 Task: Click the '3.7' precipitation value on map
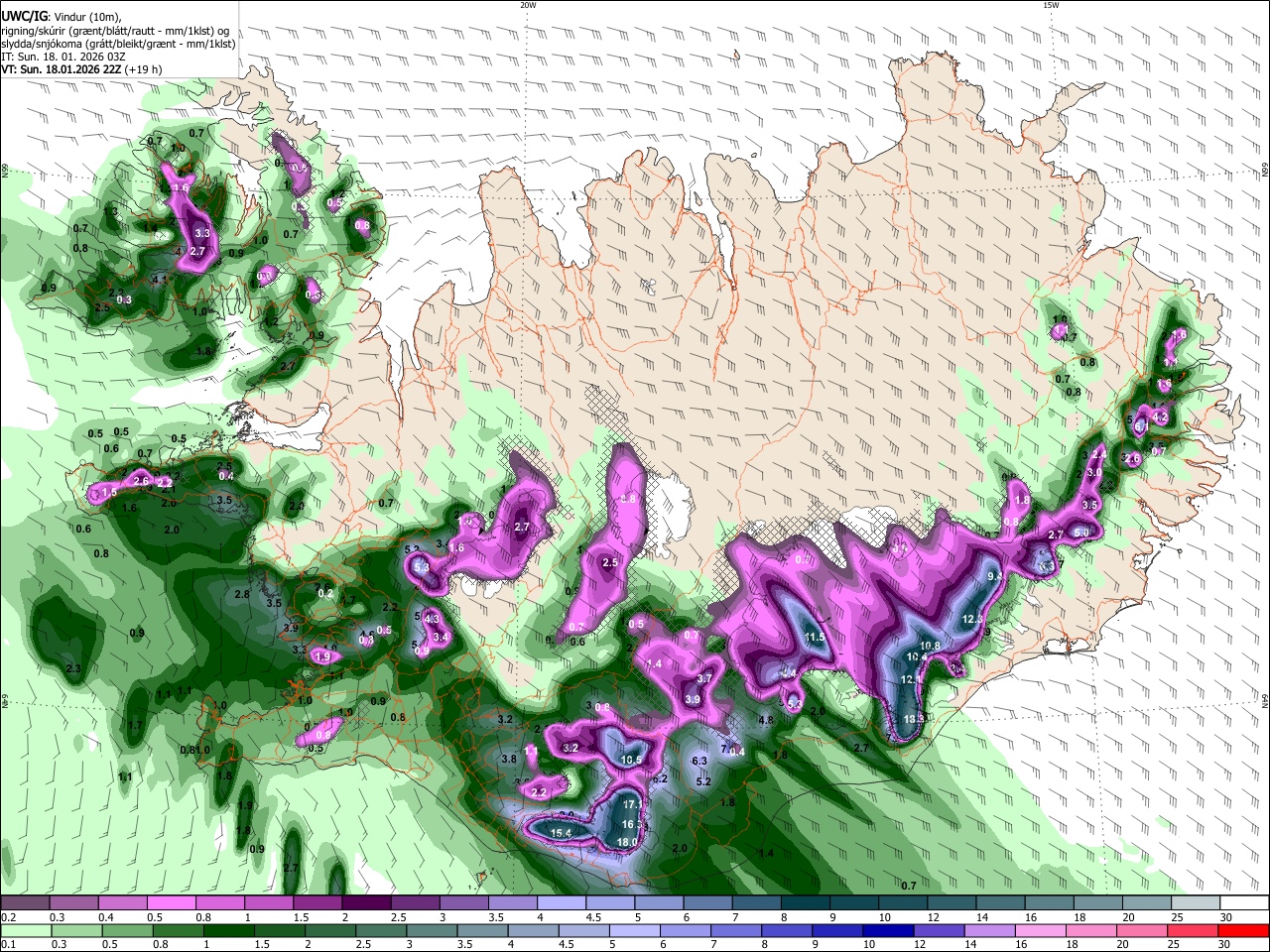point(704,678)
